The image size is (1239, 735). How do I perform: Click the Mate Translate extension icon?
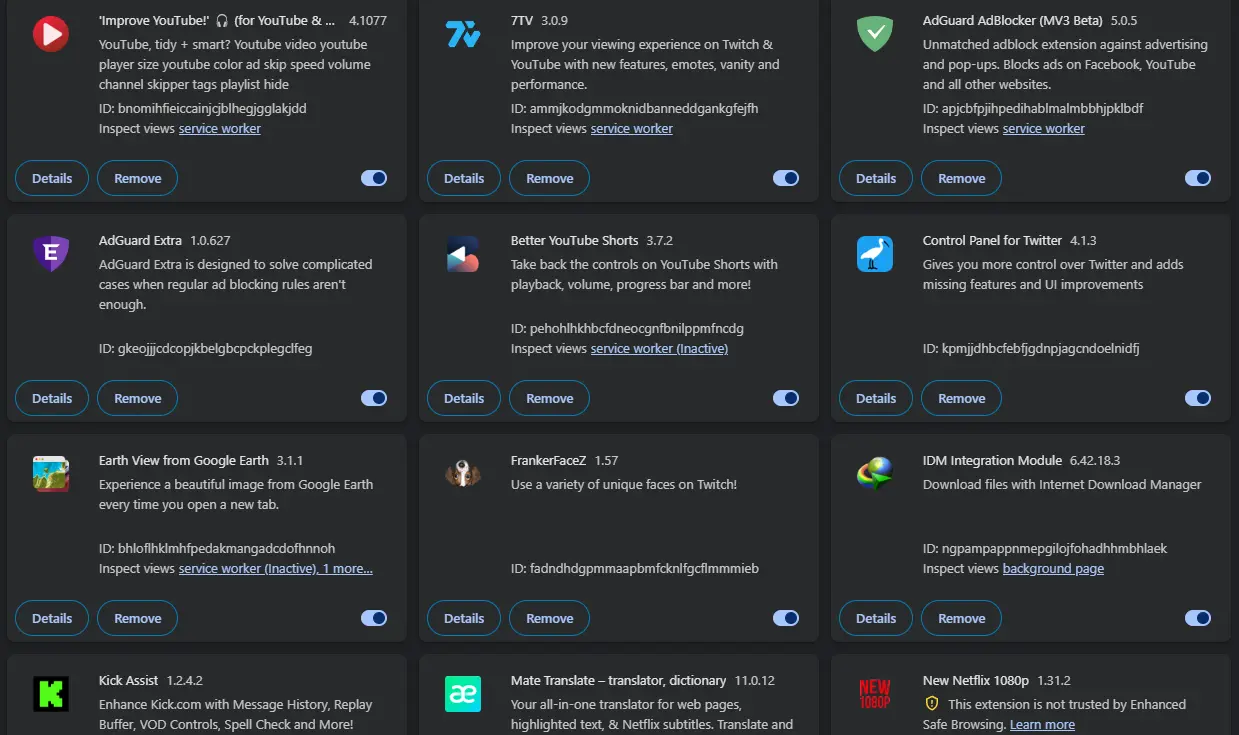462,694
